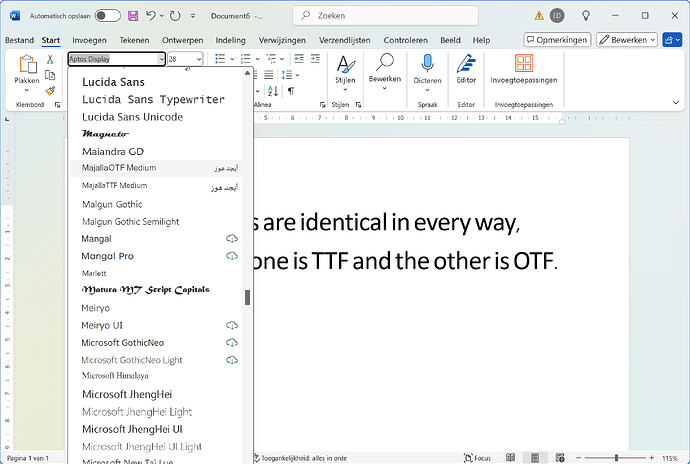Open the Editor pen icon
The image size is (690, 464).
pyautogui.click(x=466, y=63)
